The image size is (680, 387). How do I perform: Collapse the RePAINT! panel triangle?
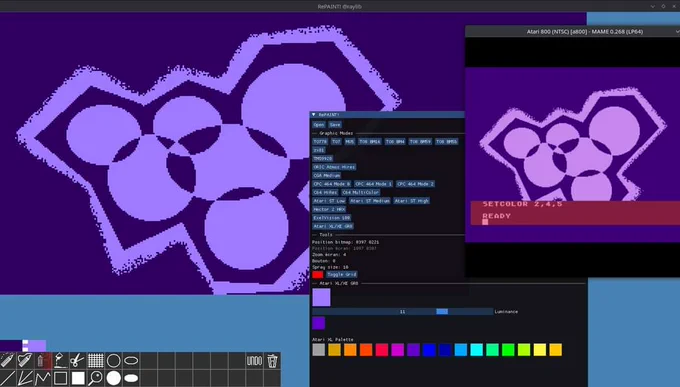(314, 115)
